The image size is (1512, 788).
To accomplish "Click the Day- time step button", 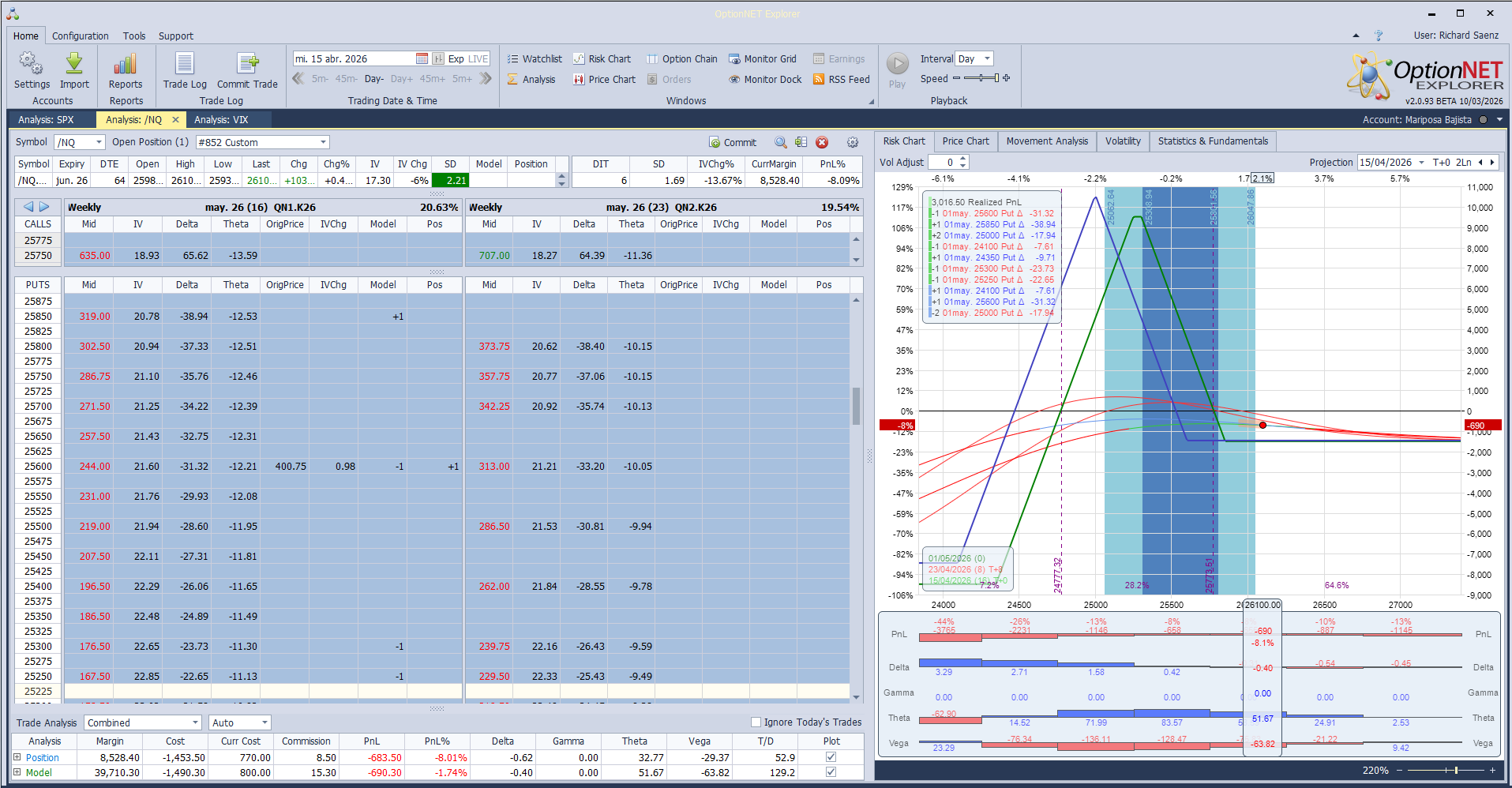I will 374,79.
